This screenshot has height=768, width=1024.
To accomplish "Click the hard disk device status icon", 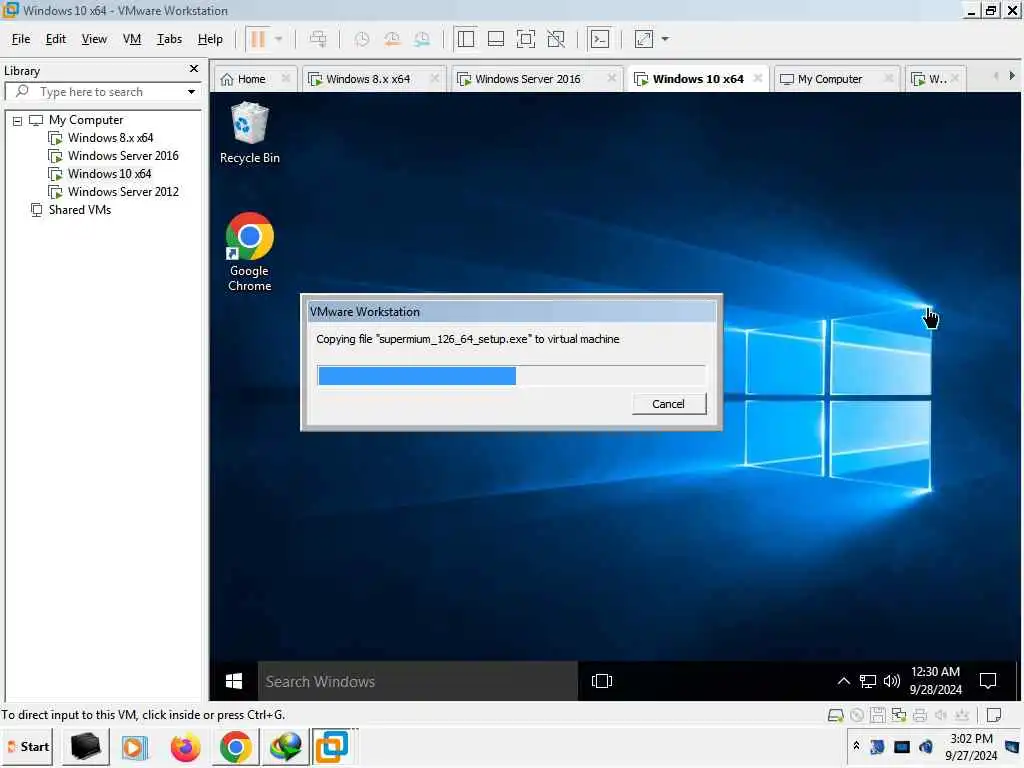I will tap(835, 716).
